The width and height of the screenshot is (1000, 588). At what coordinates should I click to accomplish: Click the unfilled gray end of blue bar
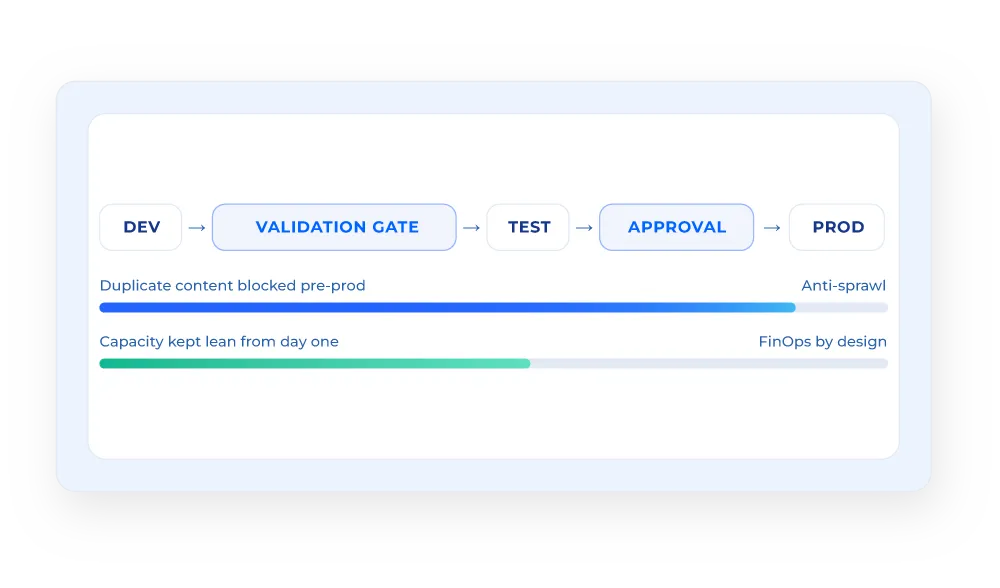coord(842,307)
